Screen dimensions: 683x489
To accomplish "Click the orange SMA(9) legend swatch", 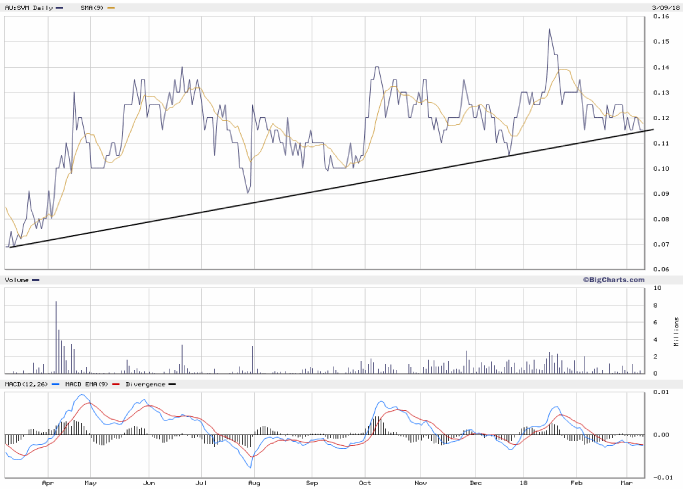I will [x=110, y=7].
